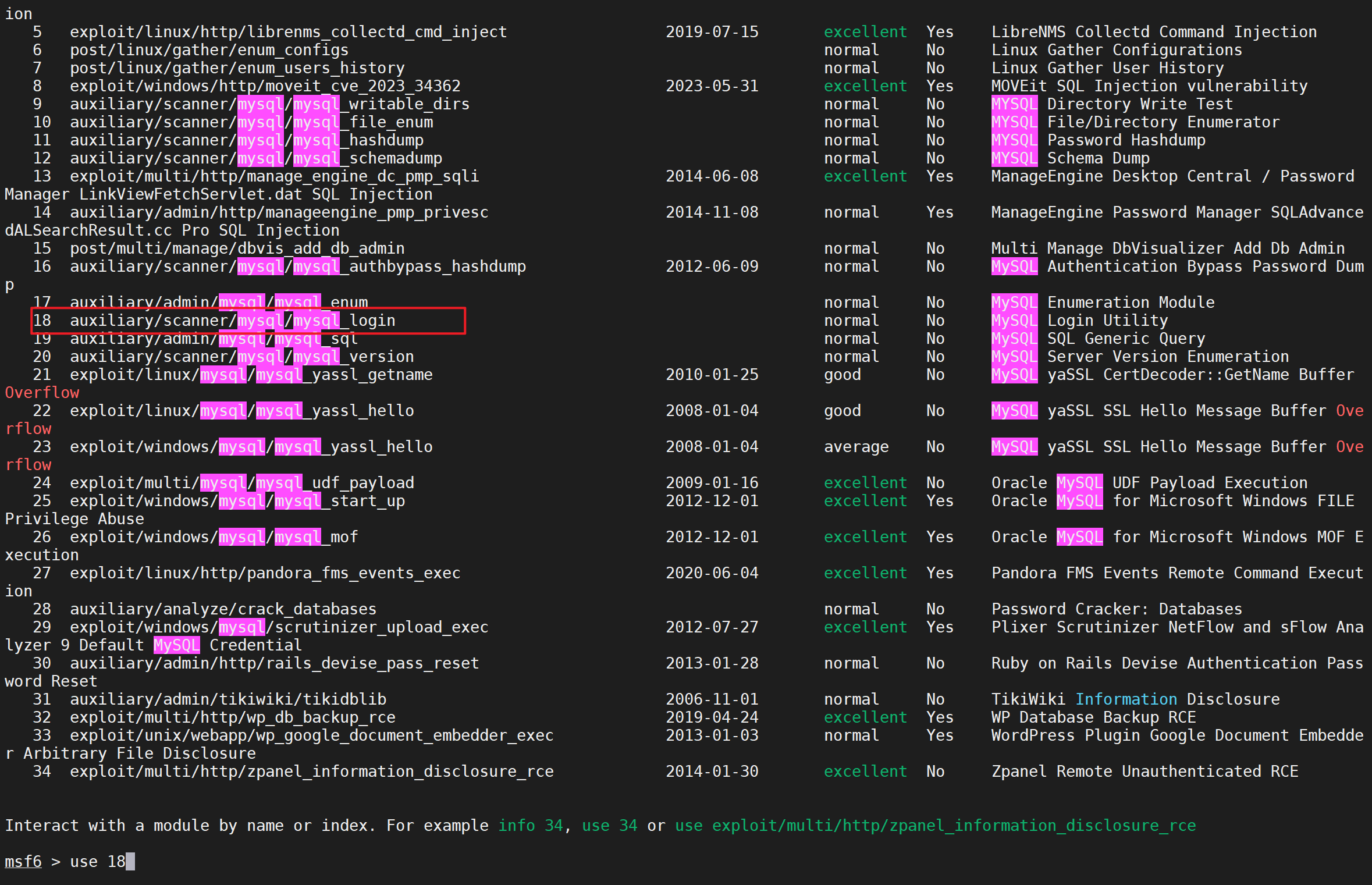1372x885 pixels.
Task: Click 'MySQL Login Utility' description text
Action: pos(1079,321)
